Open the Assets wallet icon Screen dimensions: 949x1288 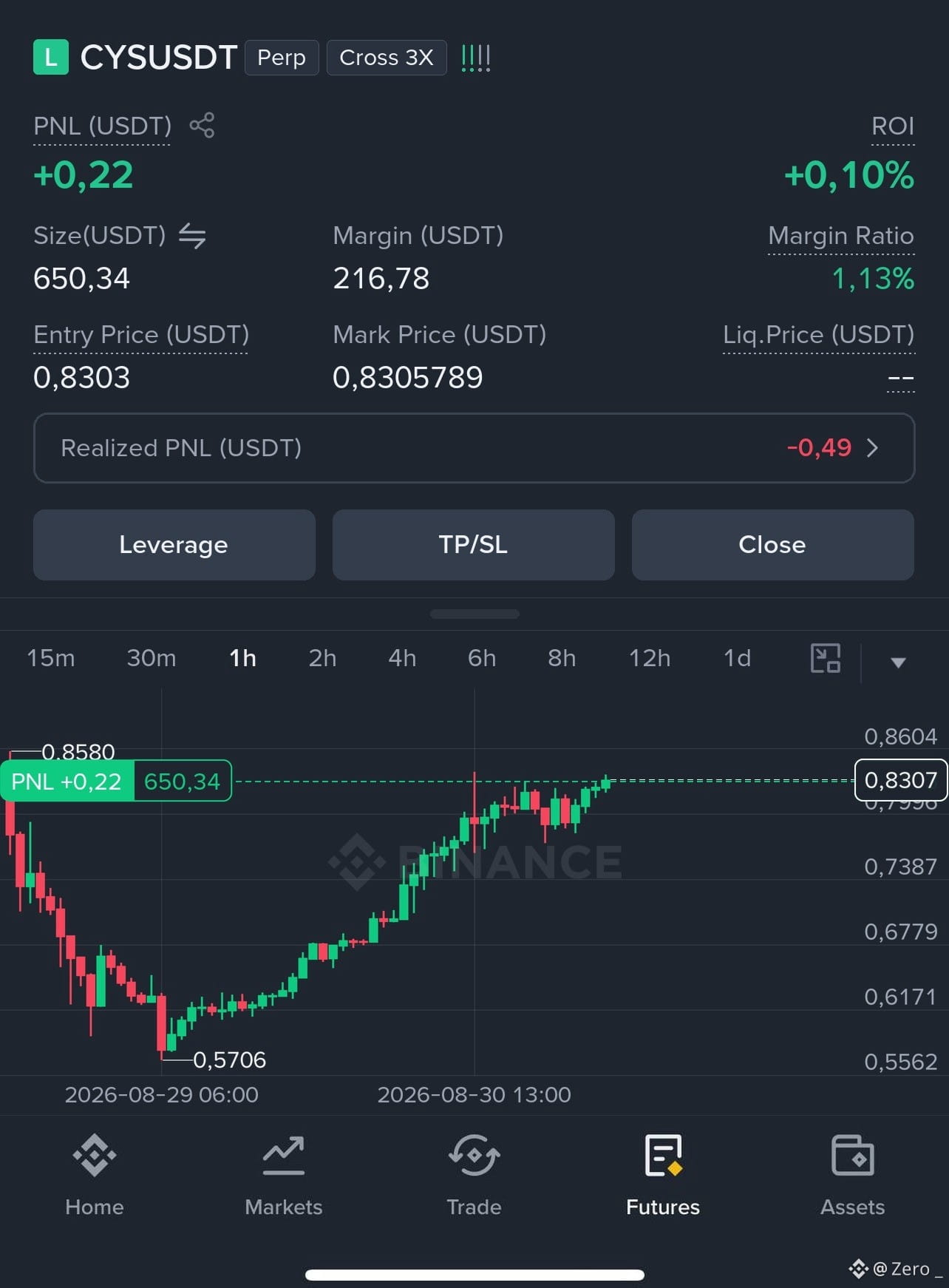pyautogui.click(x=852, y=1155)
